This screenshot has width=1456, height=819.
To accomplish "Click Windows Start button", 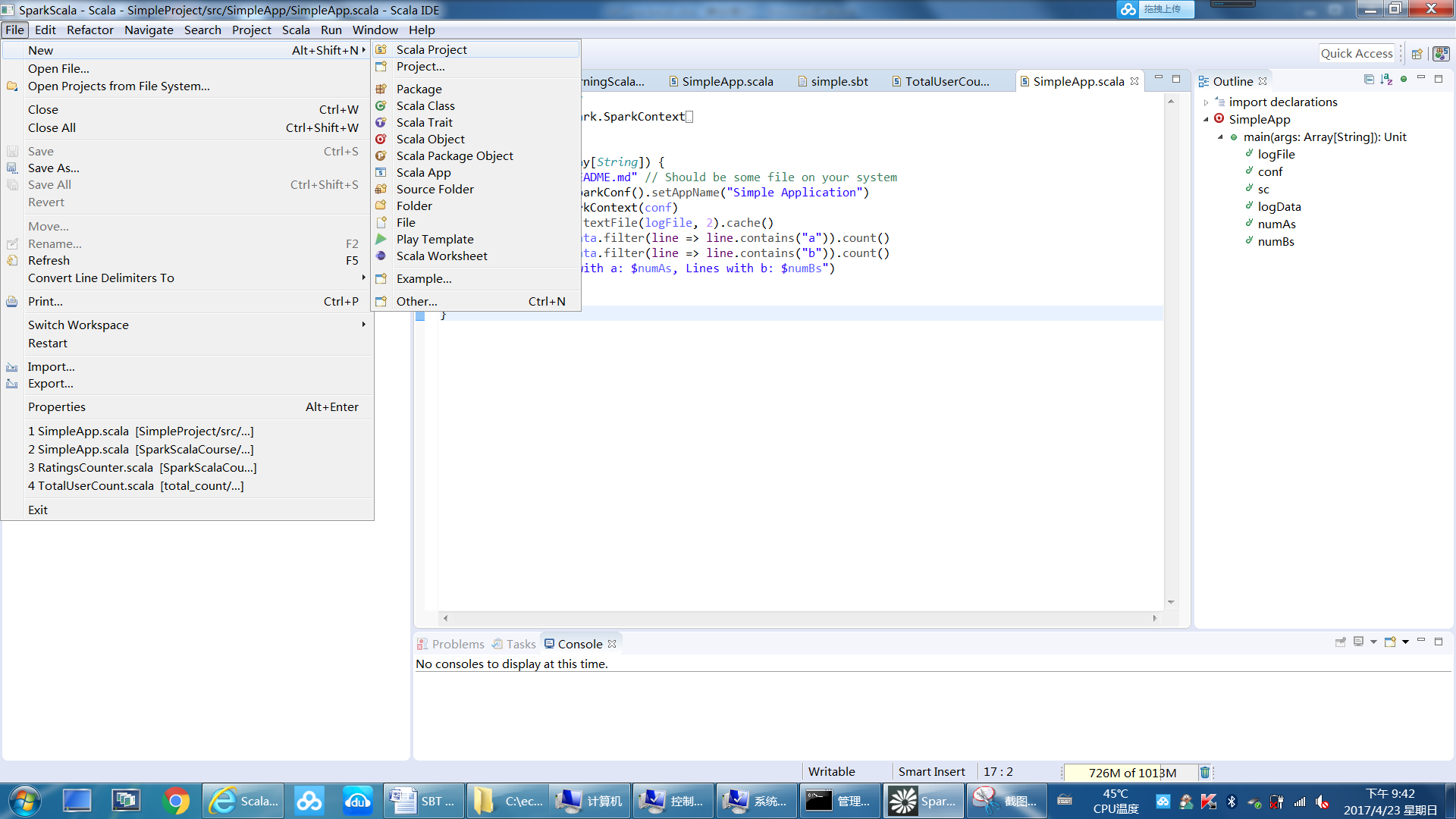I will click(24, 801).
